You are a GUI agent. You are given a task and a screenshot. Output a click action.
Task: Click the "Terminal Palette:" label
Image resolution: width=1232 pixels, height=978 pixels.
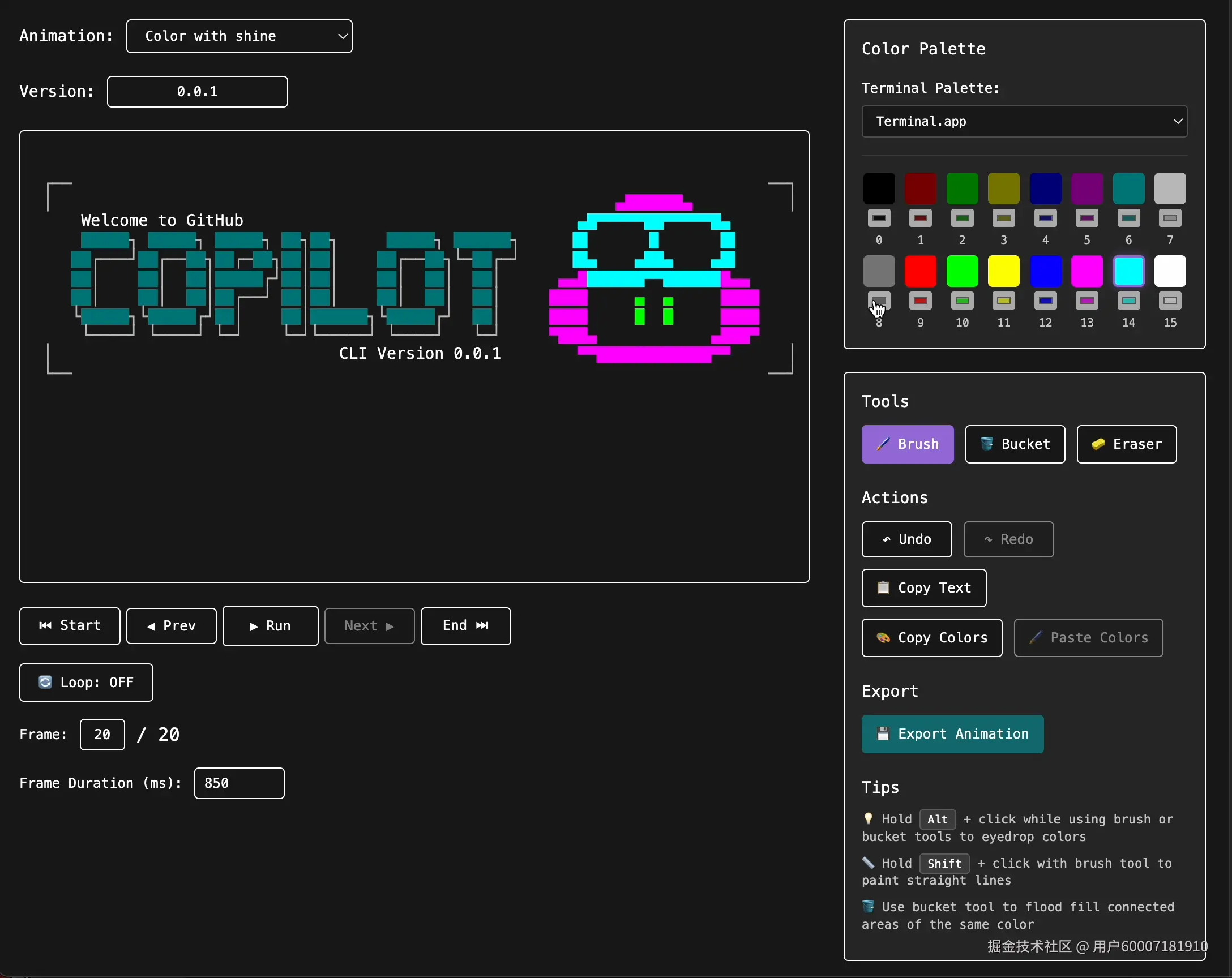[930, 88]
